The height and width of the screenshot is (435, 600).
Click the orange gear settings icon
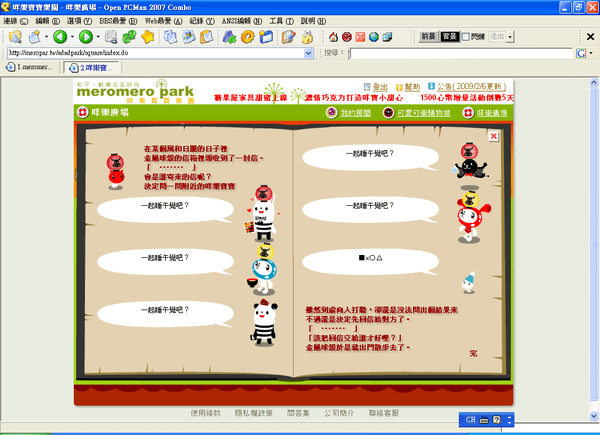[x=248, y=37]
